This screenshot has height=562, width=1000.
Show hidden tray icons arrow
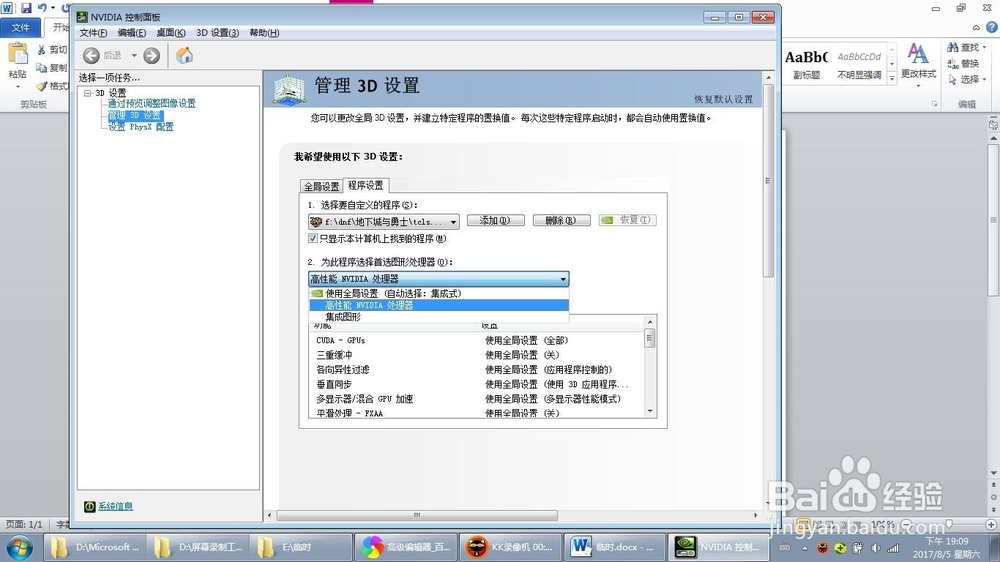(x=805, y=548)
